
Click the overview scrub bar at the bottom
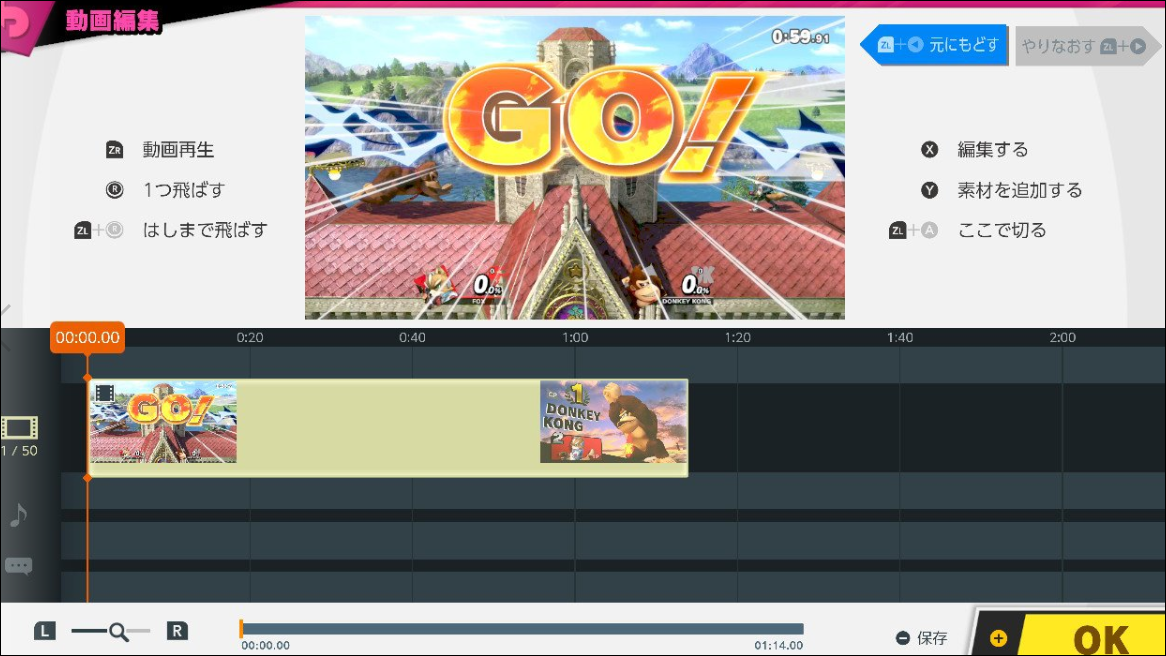pyautogui.click(x=522, y=628)
